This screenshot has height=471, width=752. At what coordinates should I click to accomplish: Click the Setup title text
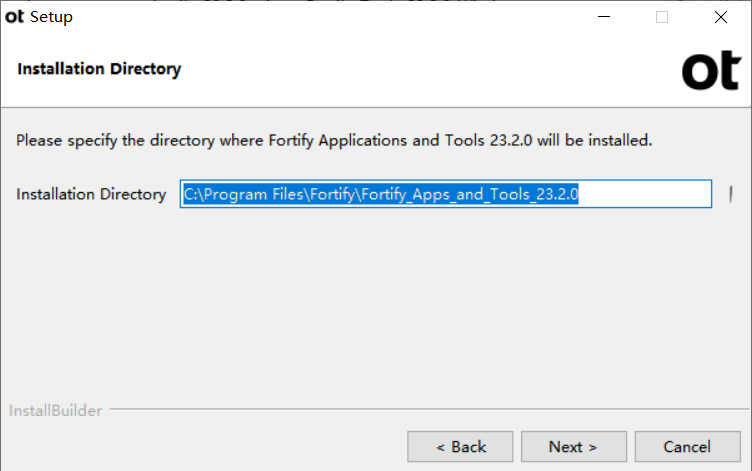tap(51, 17)
